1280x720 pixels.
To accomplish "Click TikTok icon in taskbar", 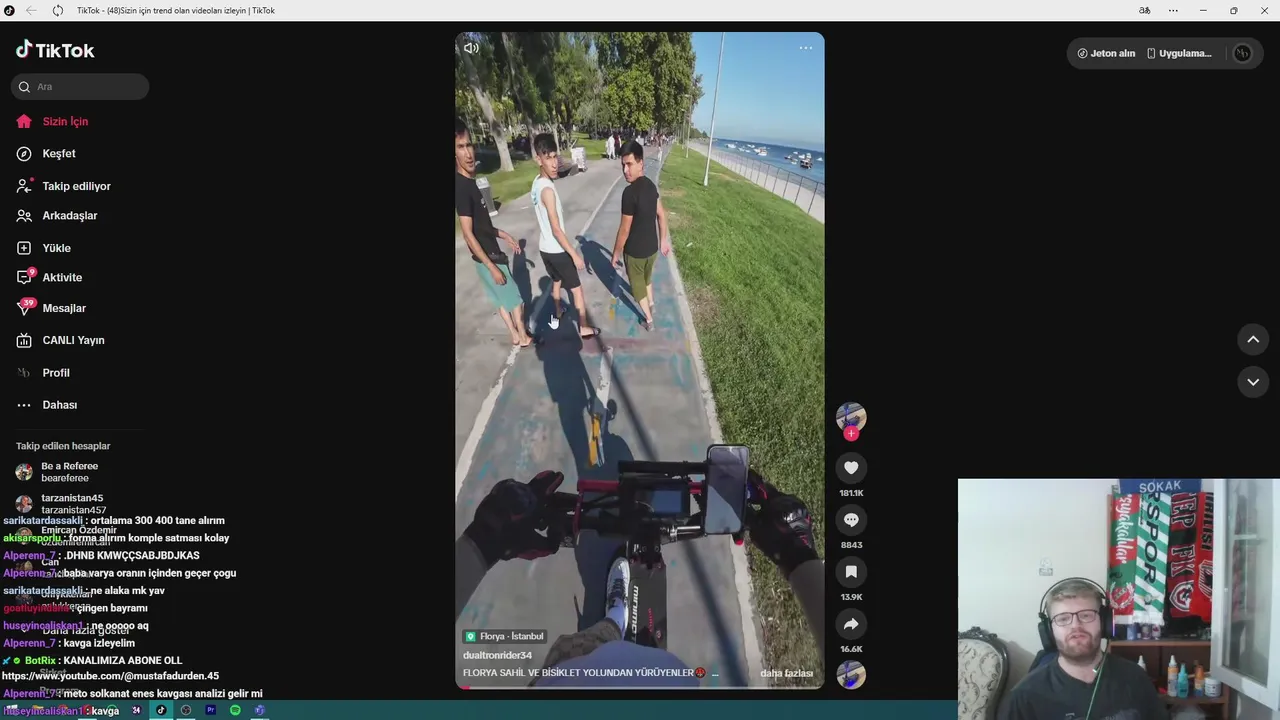I will (161, 710).
